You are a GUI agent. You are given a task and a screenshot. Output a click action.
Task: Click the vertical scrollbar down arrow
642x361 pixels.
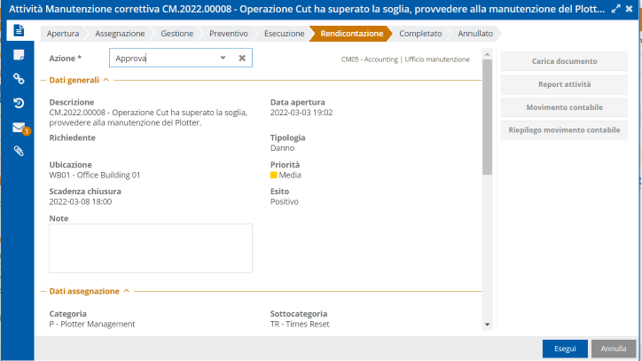tap(487, 325)
